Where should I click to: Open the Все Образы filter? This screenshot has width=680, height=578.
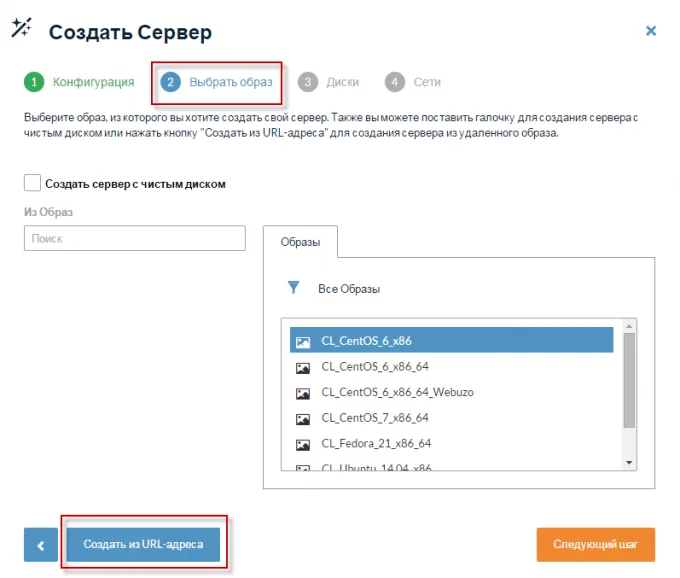point(348,289)
